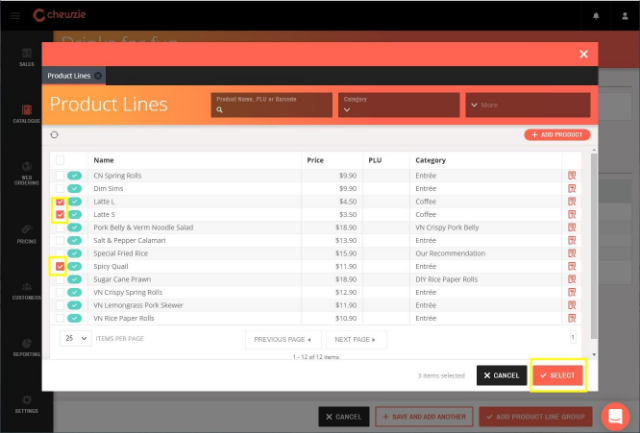Cancel the product lines dialog

502,375
